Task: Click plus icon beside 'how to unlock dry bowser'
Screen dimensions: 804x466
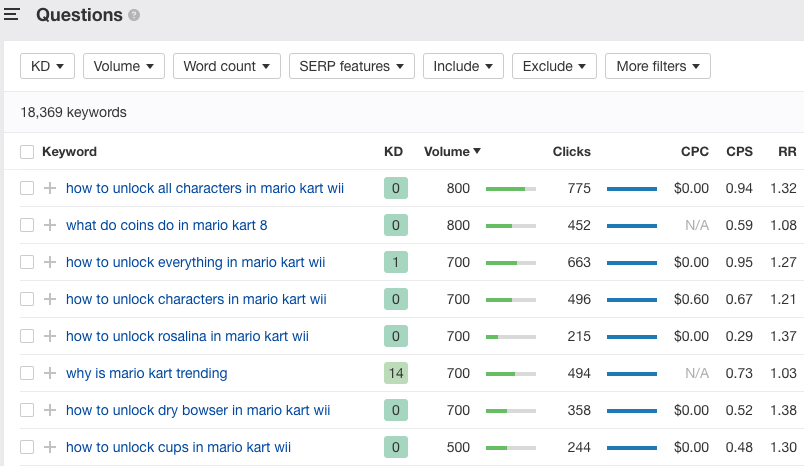Action: [50, 410]
